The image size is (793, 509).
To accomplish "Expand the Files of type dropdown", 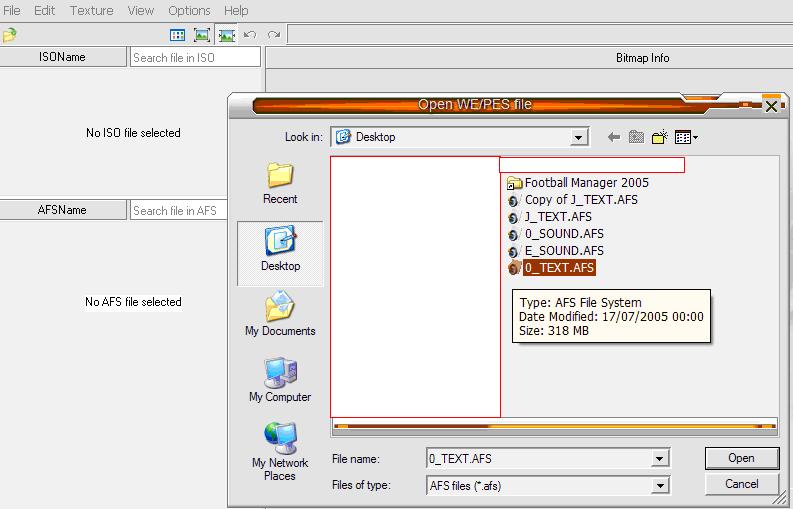I will point(659,485).
